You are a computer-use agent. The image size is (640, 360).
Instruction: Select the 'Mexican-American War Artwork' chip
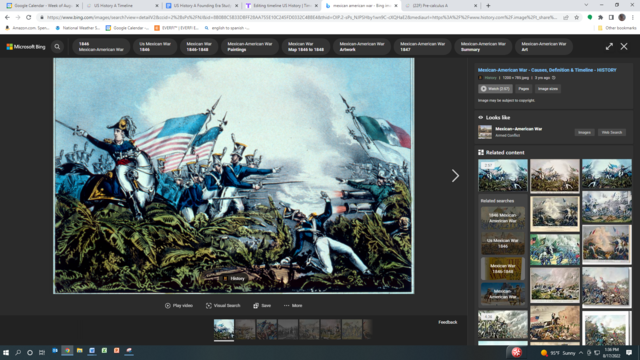click(x=362, y=47)
